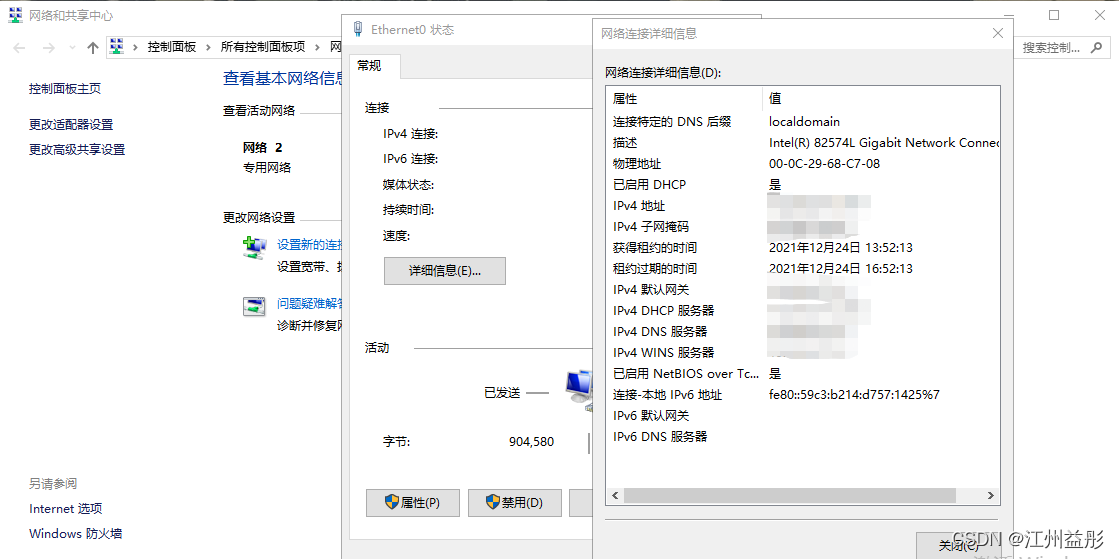This screenshot has height=559, width=1119.
Task: Select the IPv4 DHCP 服务器 row
Action: coord(803,311)
